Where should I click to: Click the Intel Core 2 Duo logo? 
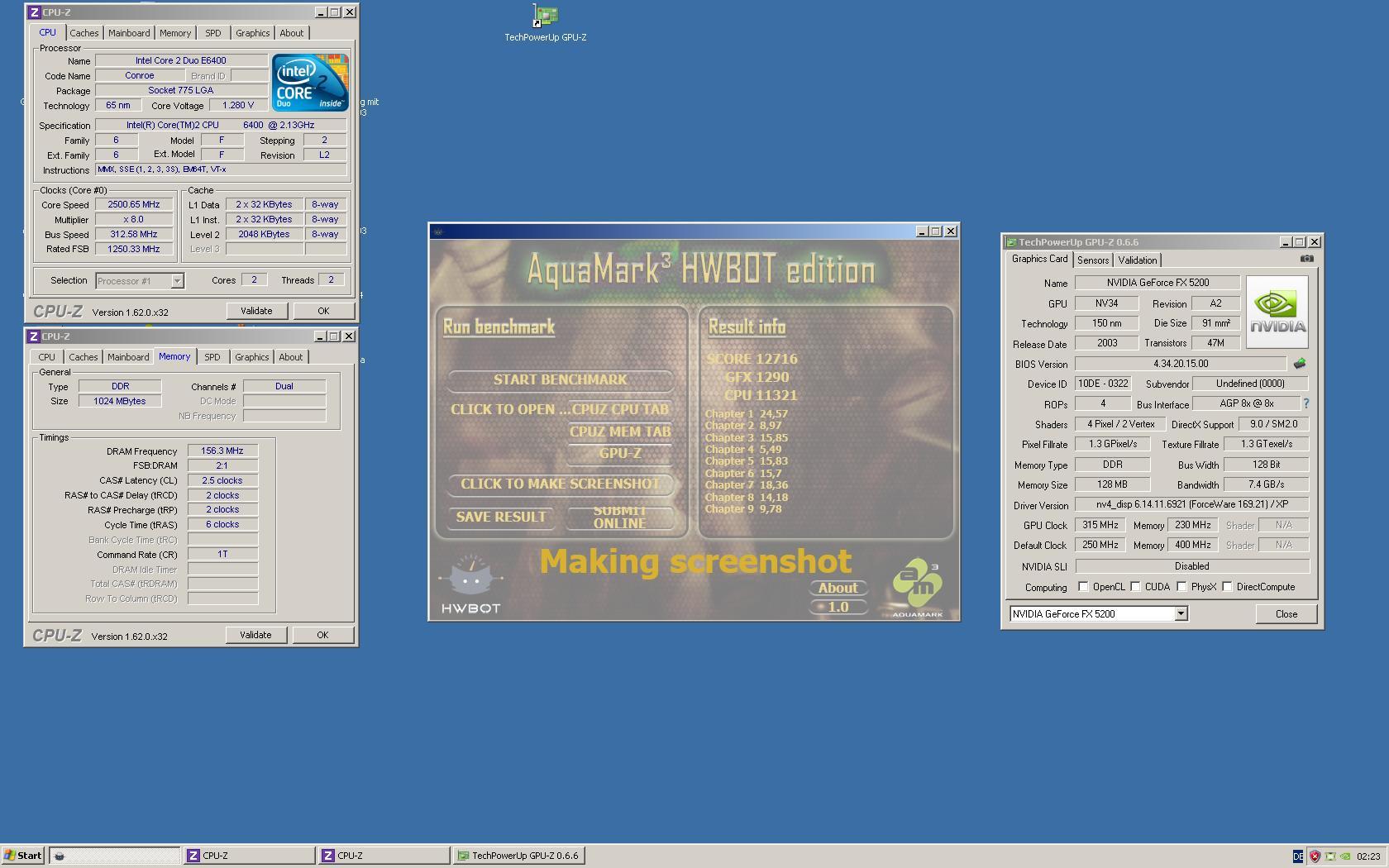click(310, 83)
